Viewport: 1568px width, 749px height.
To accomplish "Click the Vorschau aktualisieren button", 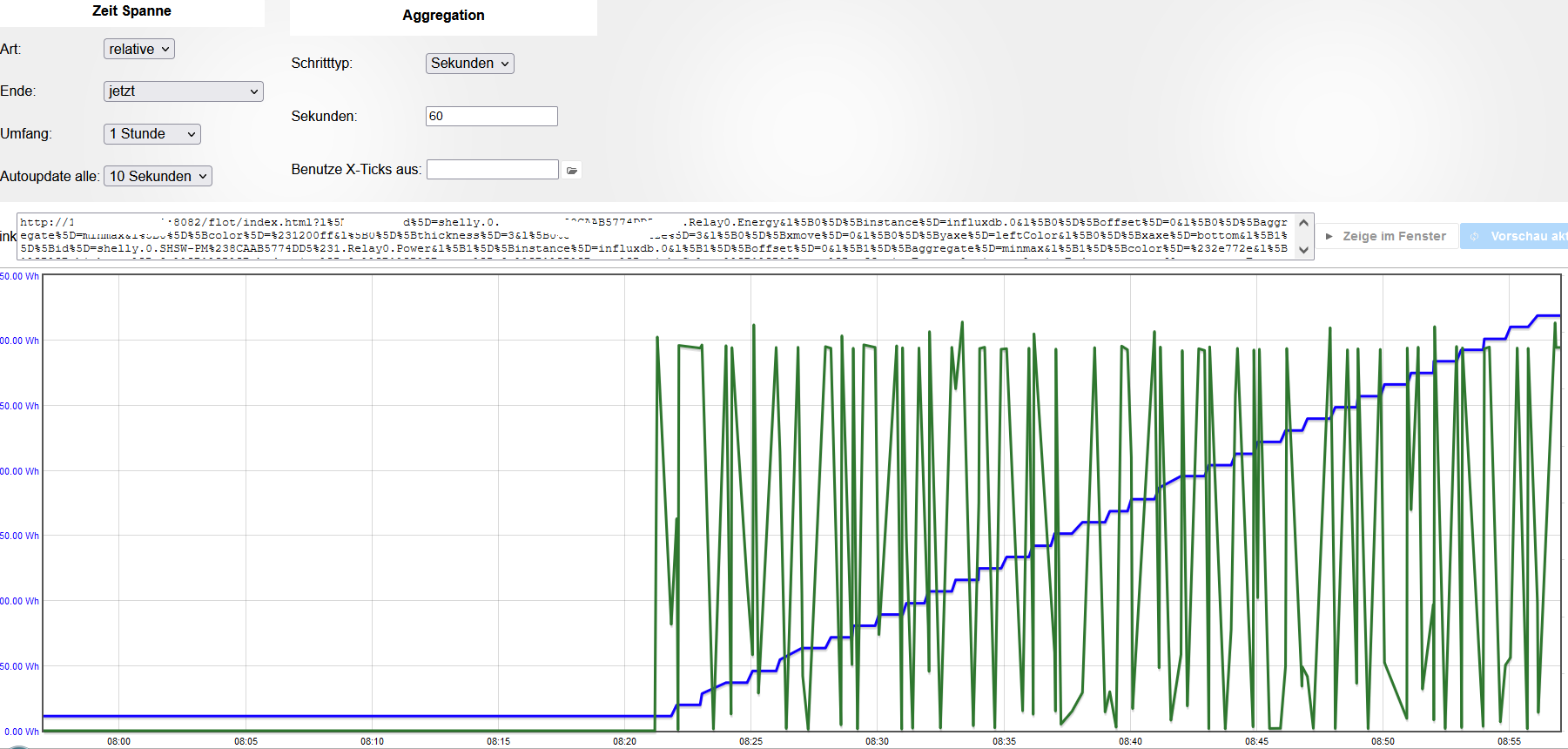I will tap(1514, 236).
